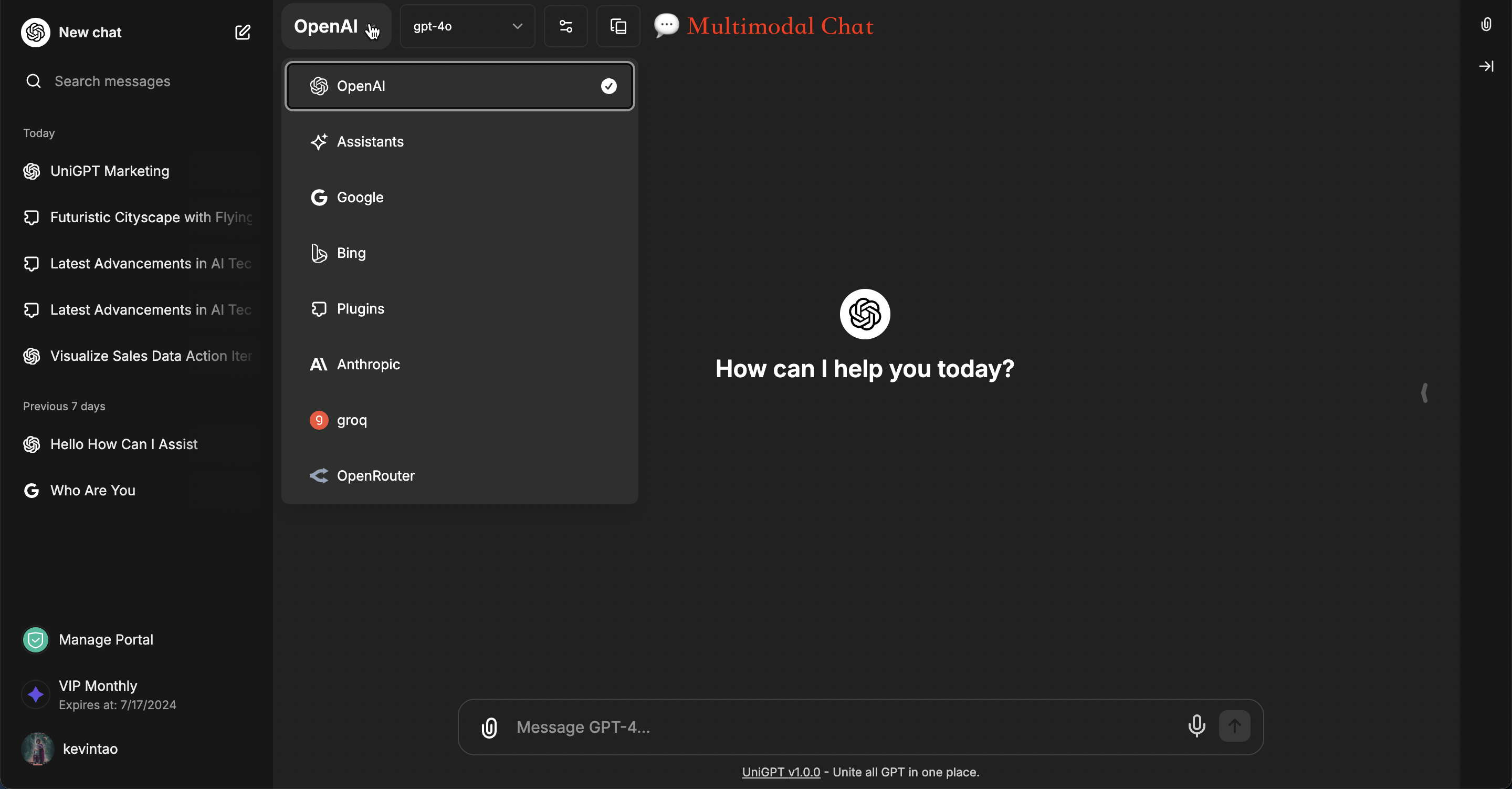Open the UniGPT Marketing conversation
Image resolution: width=1512 pixels, height=789 pixels.
[x=110, y=171]
